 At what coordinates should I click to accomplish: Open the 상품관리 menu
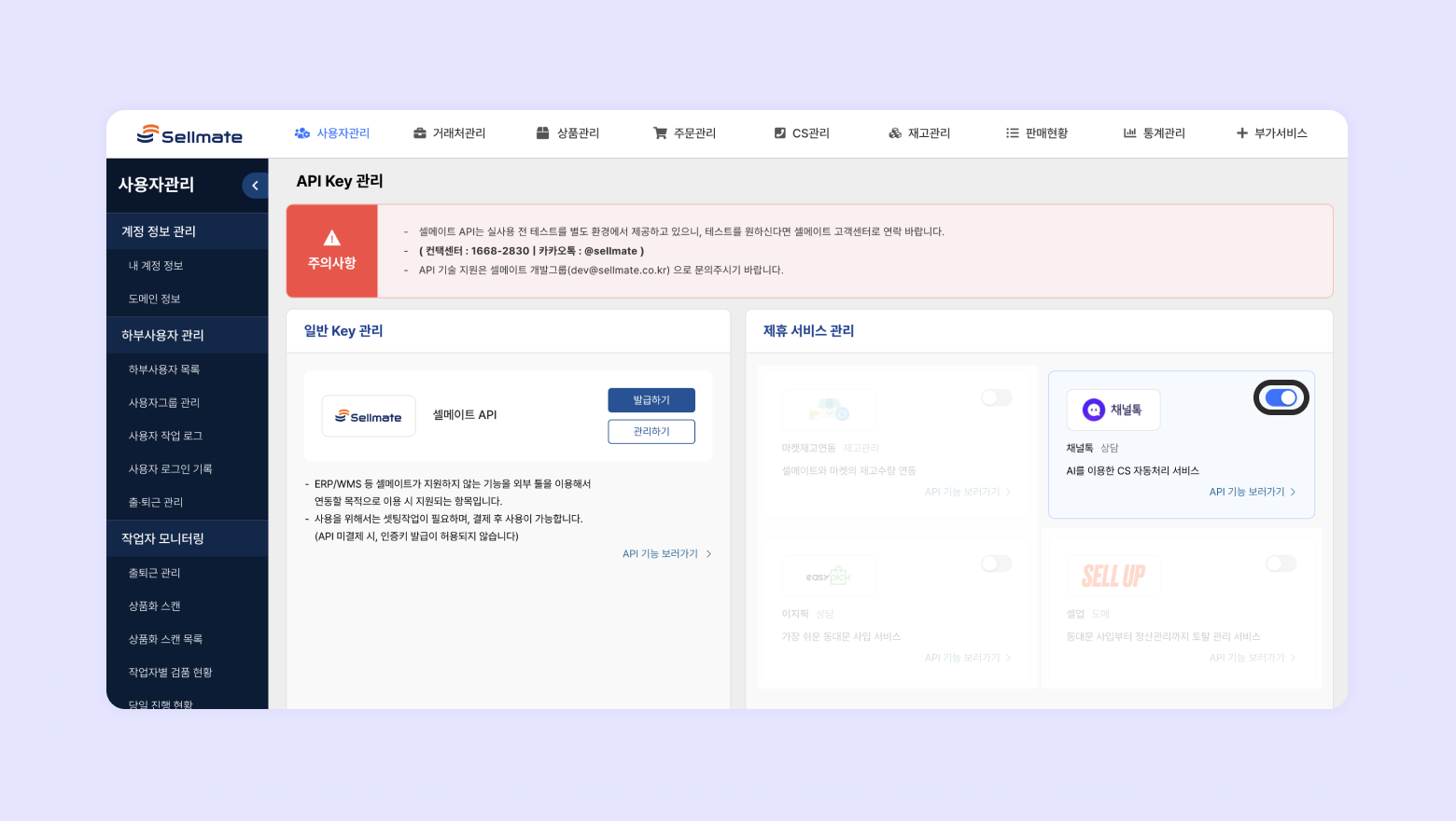point(567,133)
